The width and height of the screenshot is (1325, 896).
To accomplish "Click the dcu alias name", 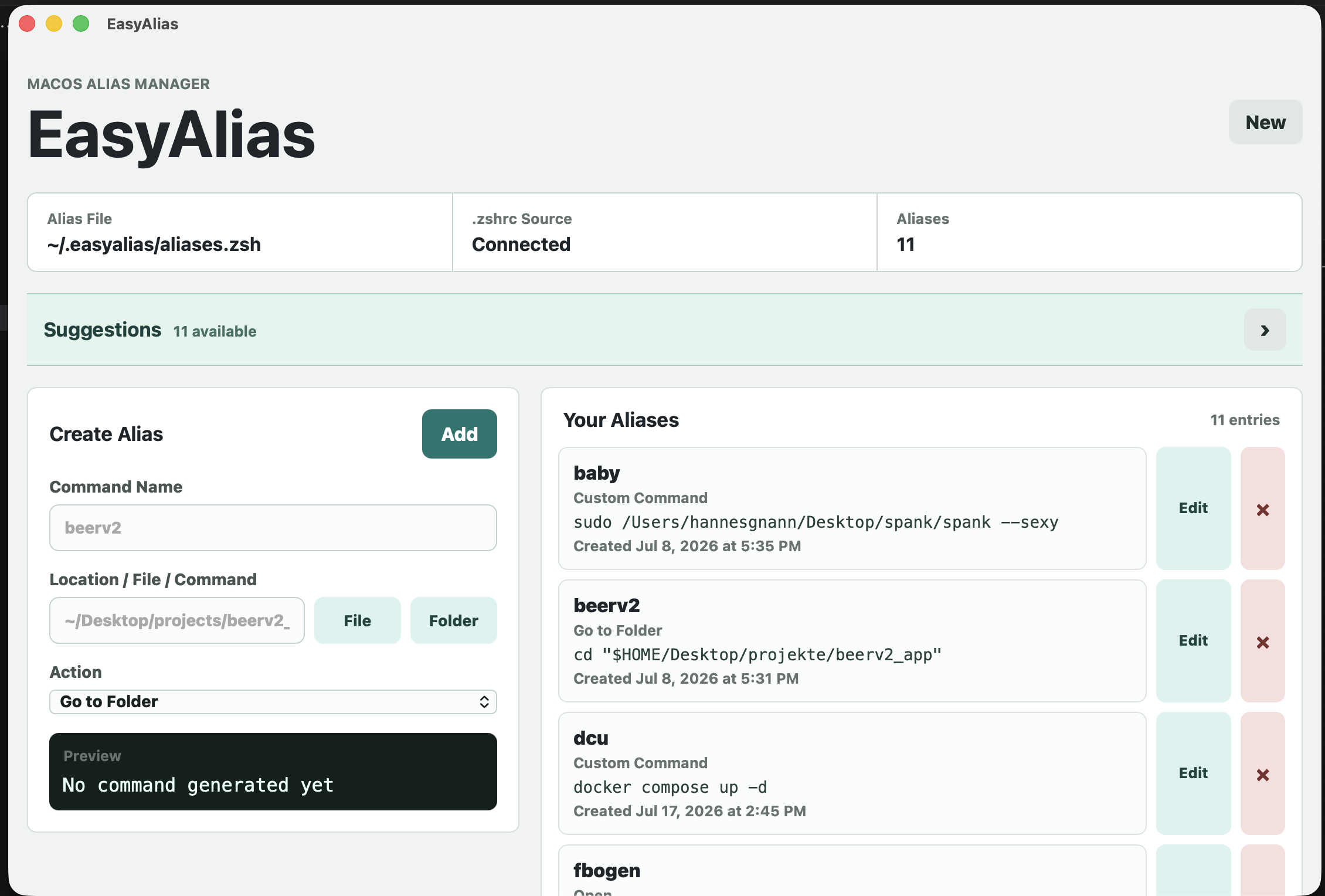I will [591, 738].
